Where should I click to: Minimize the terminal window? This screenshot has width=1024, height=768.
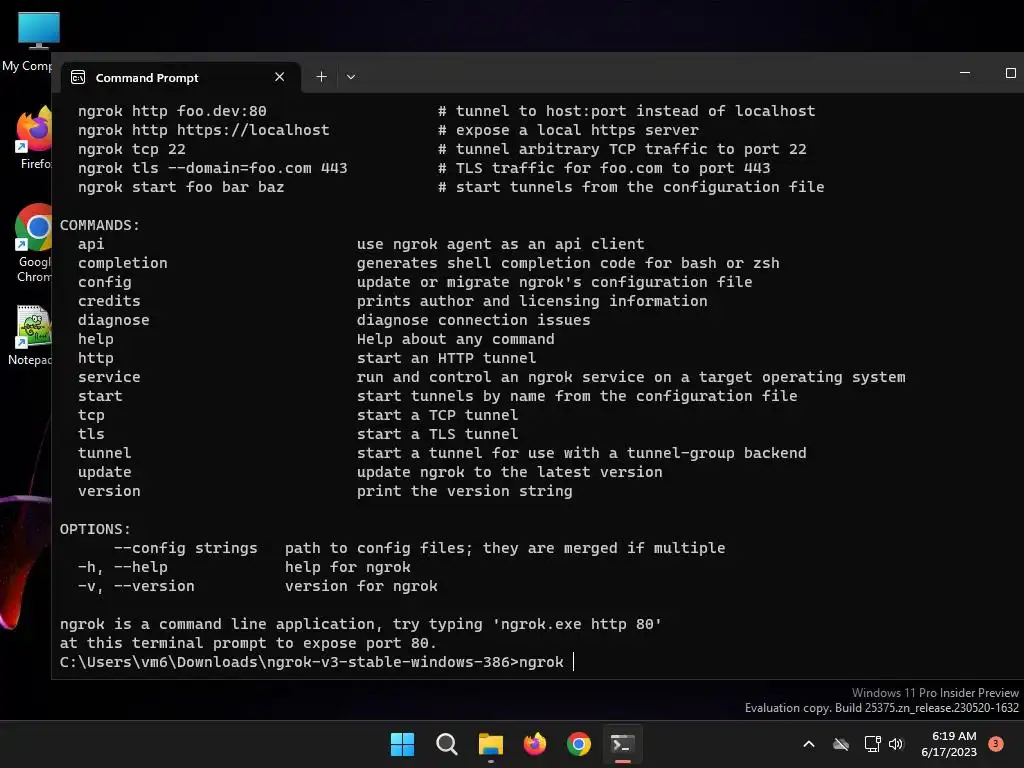click(965, 72)
